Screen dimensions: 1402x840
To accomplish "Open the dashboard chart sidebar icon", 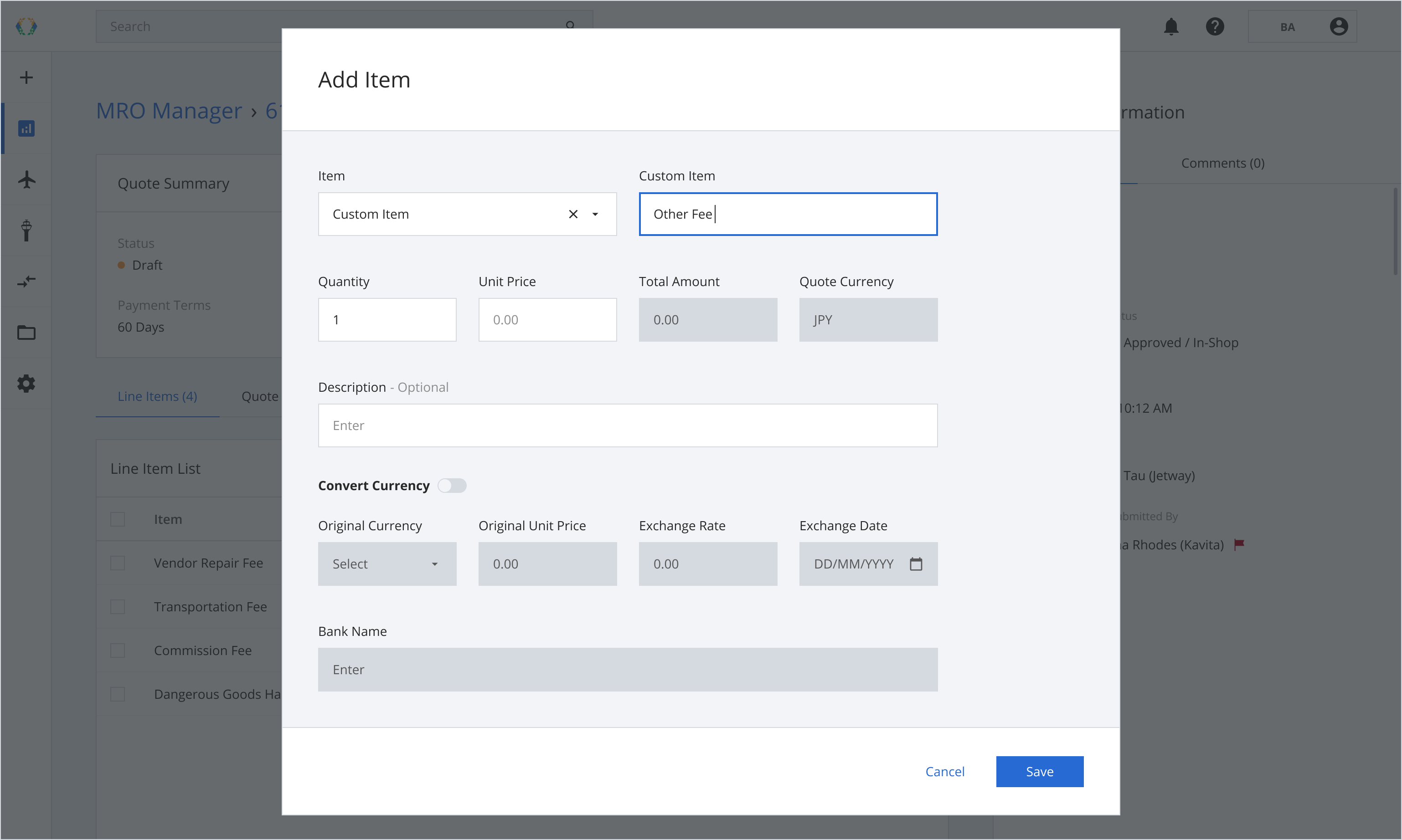I will [x=26, y=128].
